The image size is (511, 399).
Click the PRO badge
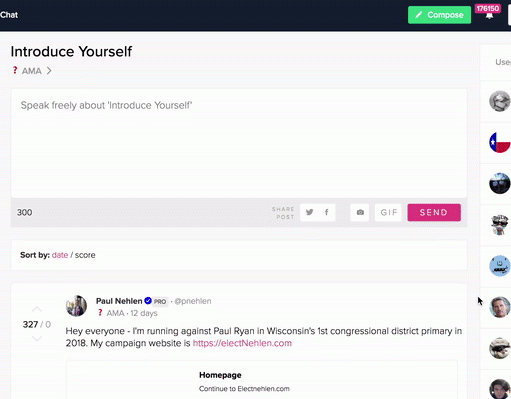tap(160, 301)
